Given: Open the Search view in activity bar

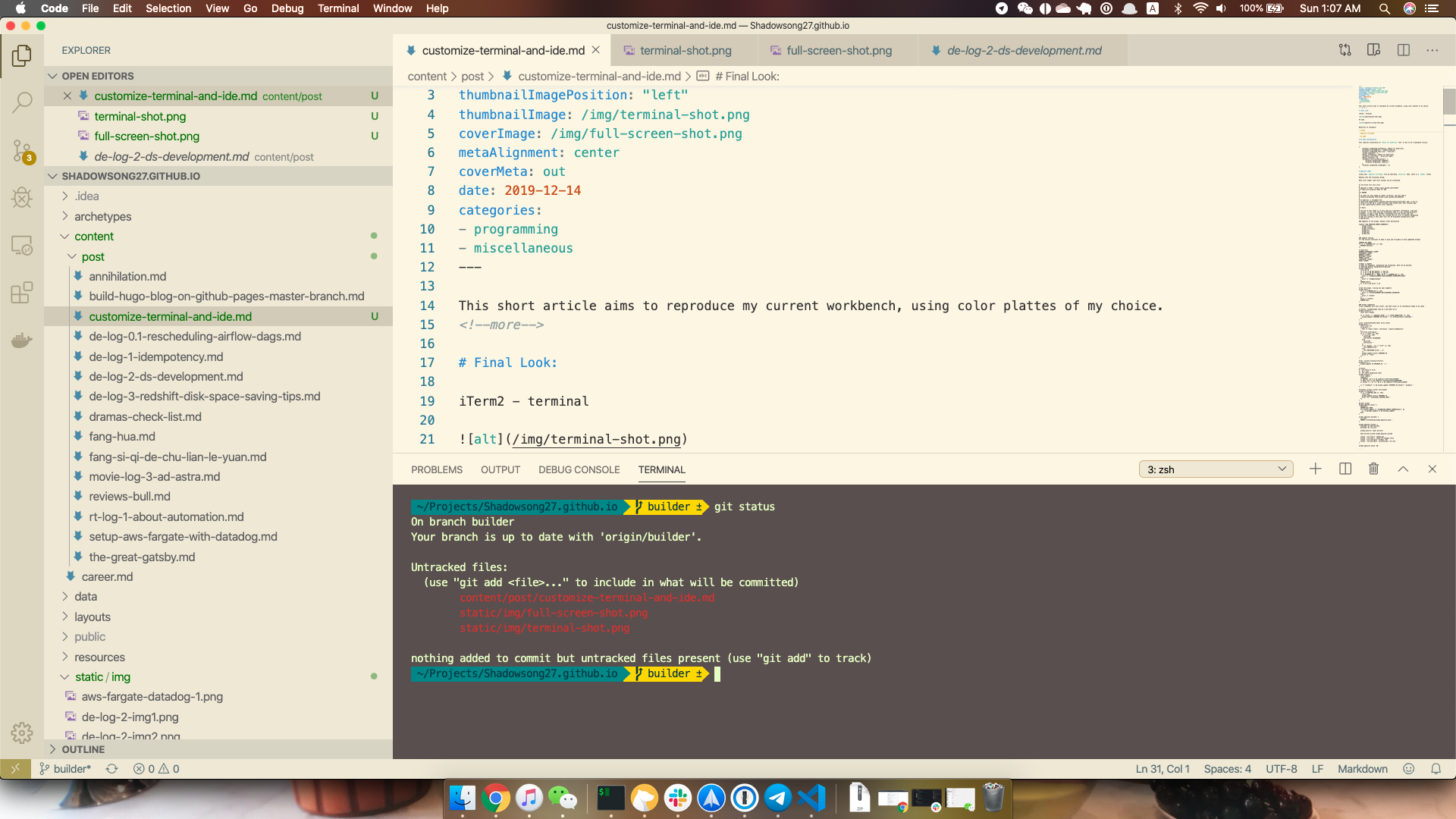Looking at the screenshot, I should click(22, 102).
